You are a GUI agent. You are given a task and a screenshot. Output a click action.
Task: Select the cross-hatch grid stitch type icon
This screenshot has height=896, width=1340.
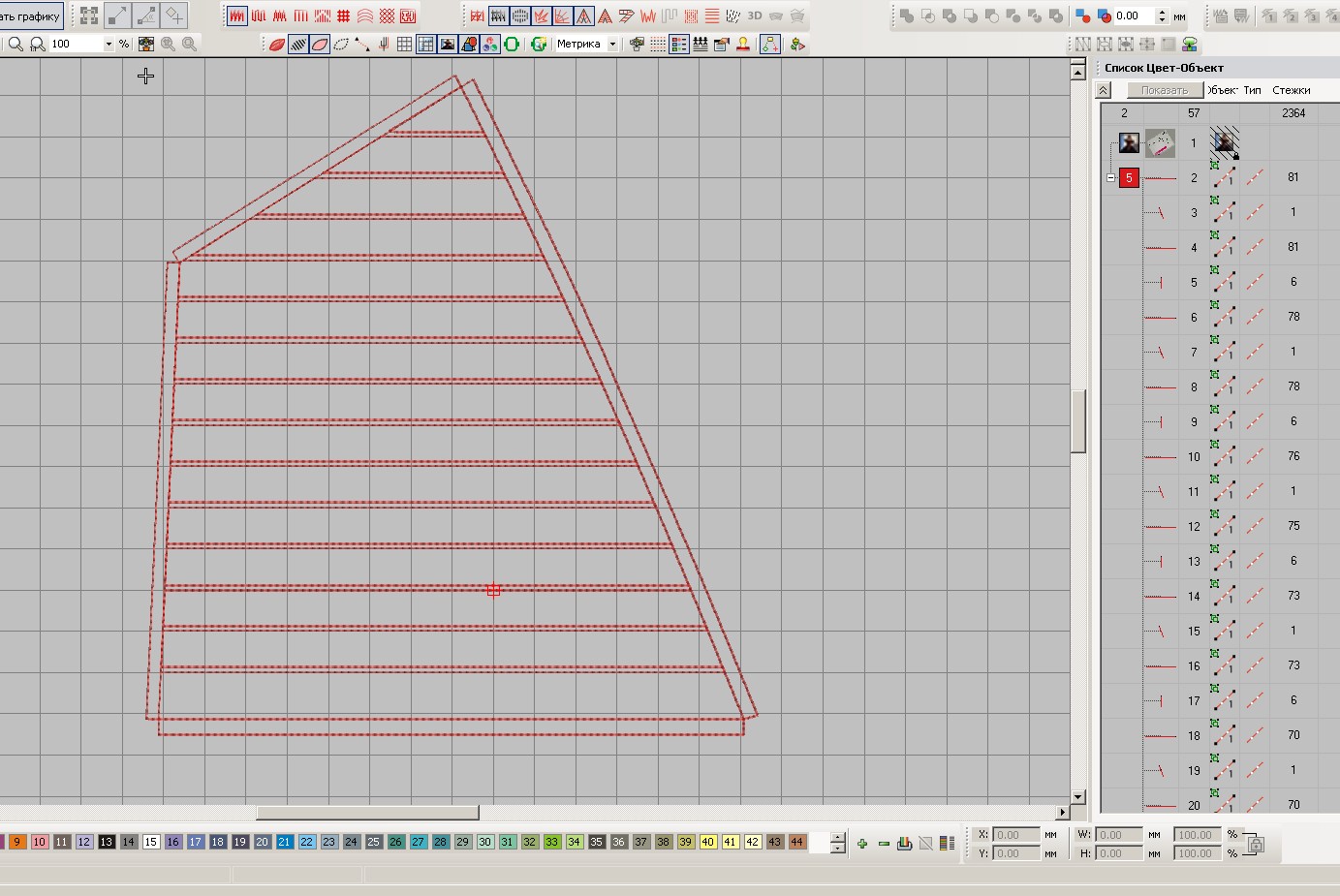tap(344, 16)
